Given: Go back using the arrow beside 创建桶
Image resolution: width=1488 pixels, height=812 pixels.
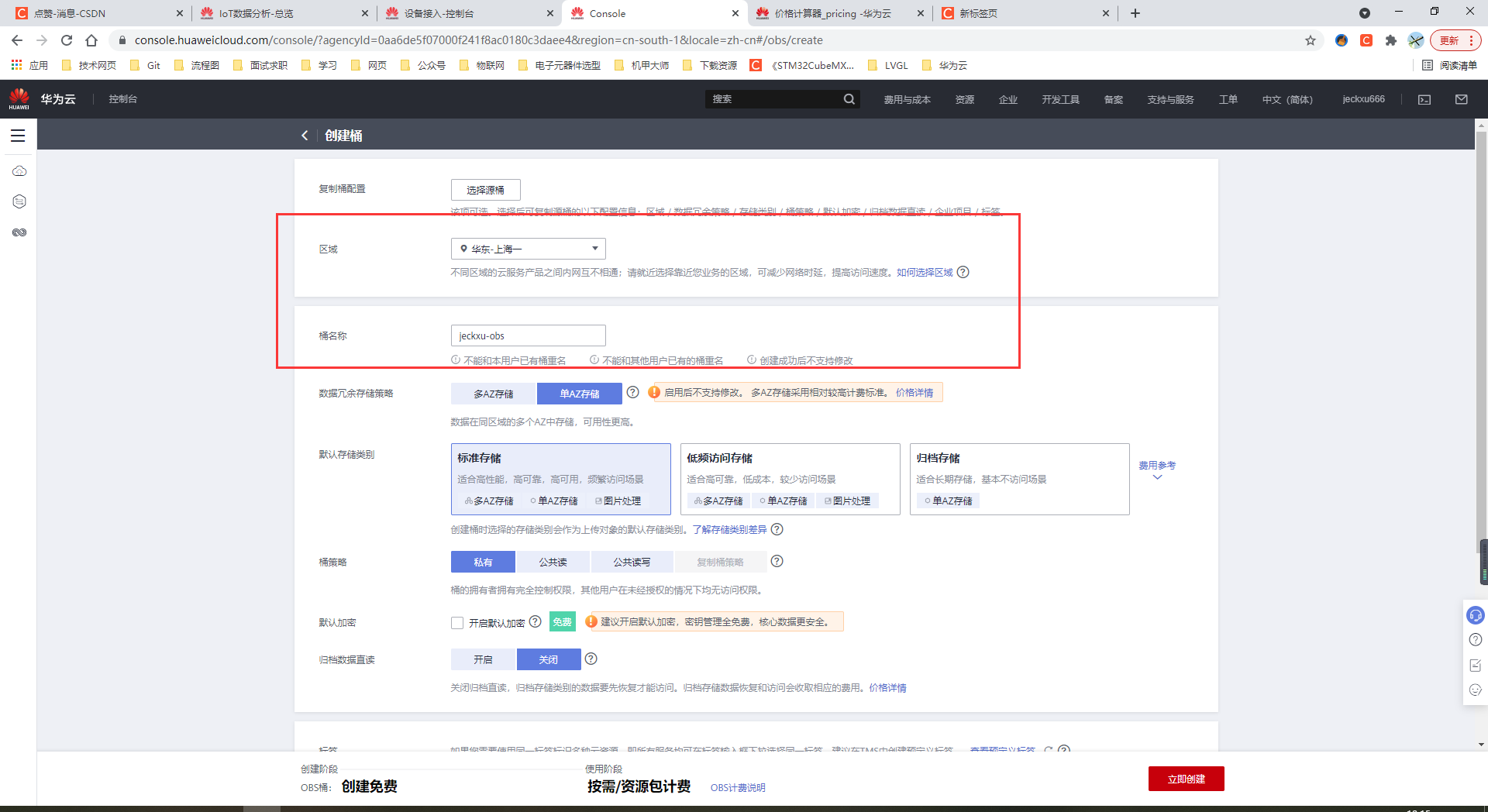Looking at the screenshot, I should point(305,136).
